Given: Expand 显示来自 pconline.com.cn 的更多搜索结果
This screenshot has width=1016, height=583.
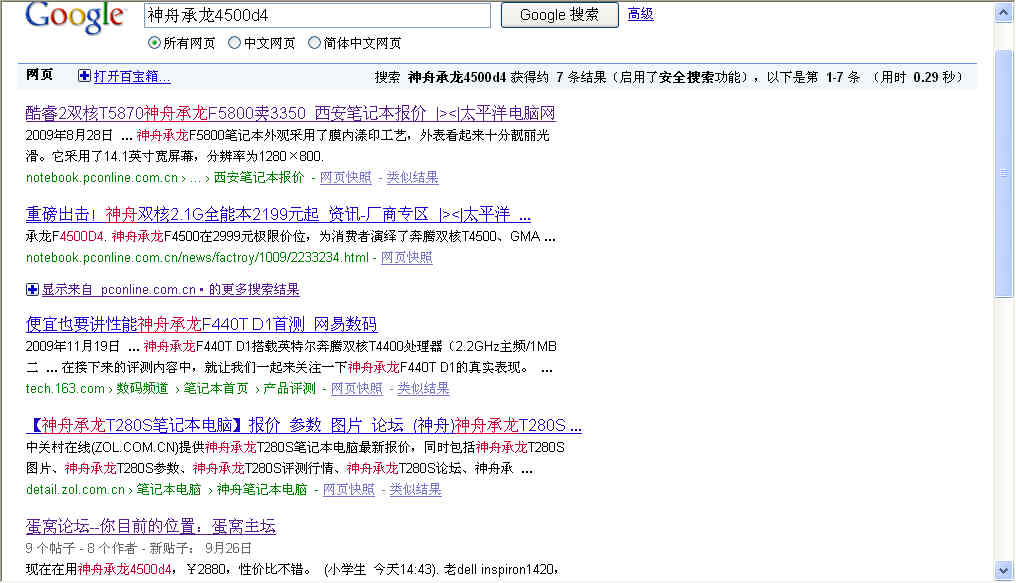Looking at the screenshot, I should tap(170, 289).
